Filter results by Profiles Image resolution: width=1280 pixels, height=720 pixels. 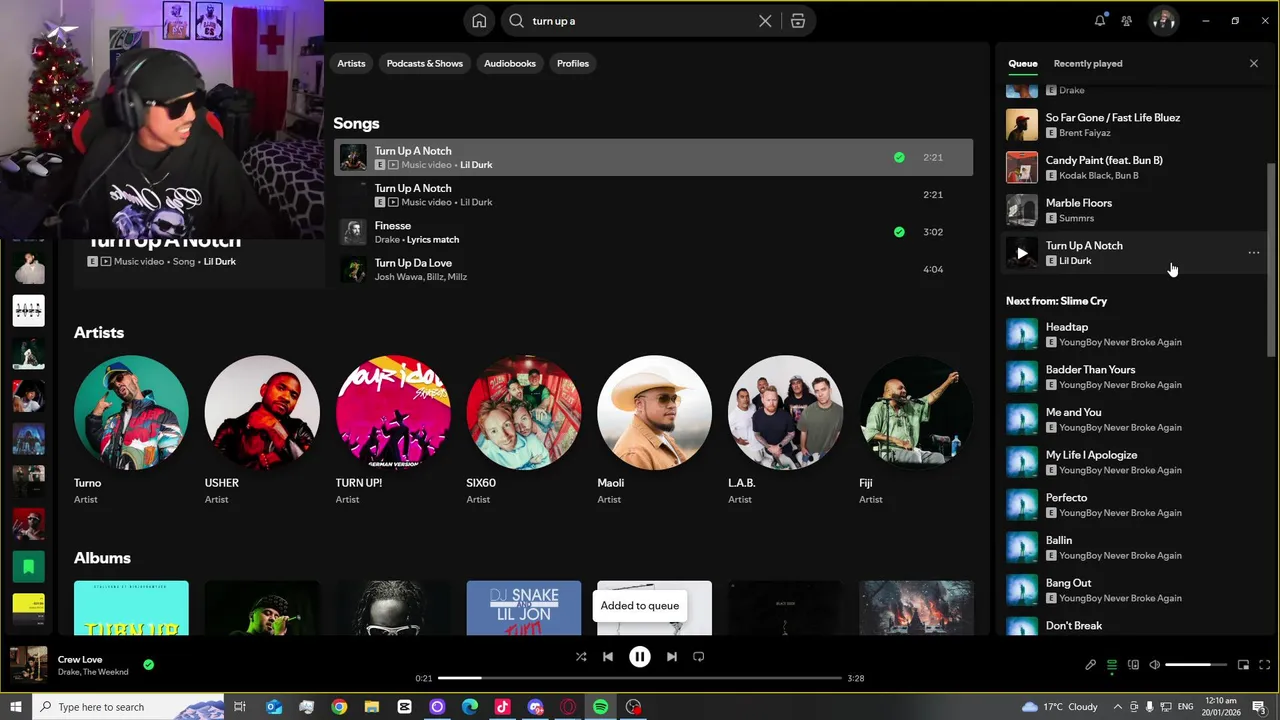coord(573,63)
